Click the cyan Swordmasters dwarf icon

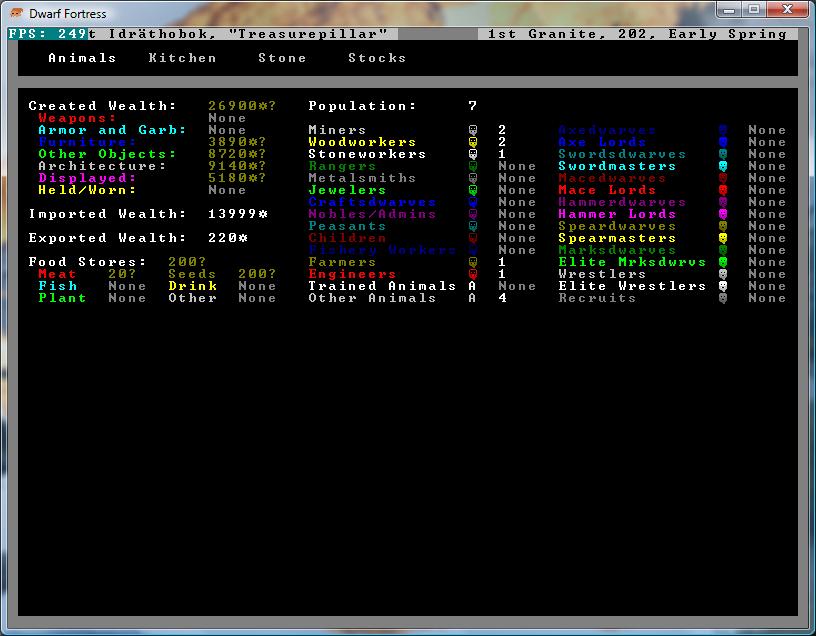pyautogui.click(x=723, y=166)
